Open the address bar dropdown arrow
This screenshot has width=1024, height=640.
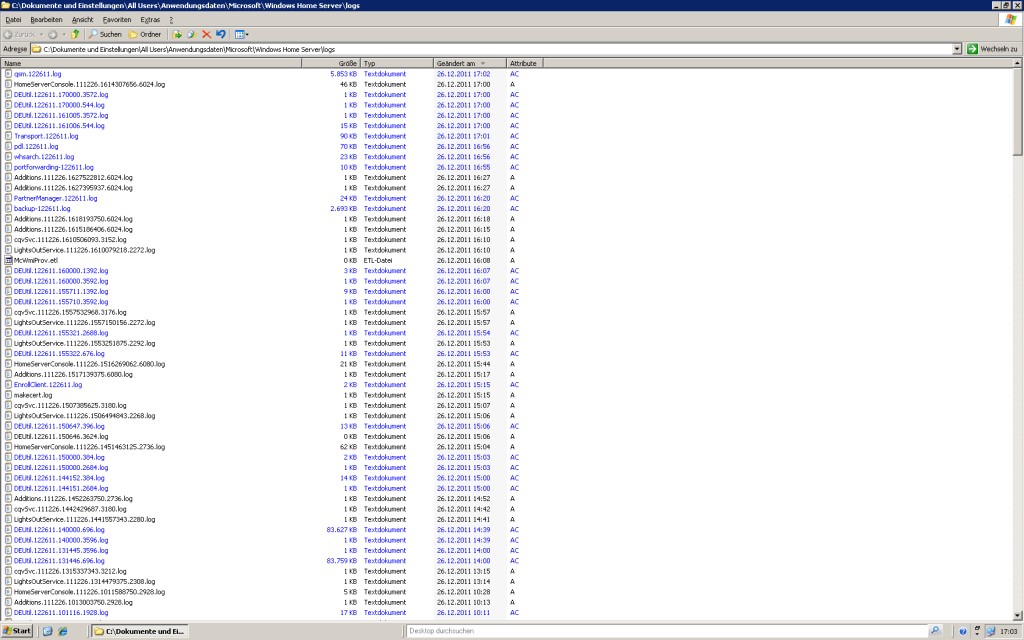pos(957,49)
